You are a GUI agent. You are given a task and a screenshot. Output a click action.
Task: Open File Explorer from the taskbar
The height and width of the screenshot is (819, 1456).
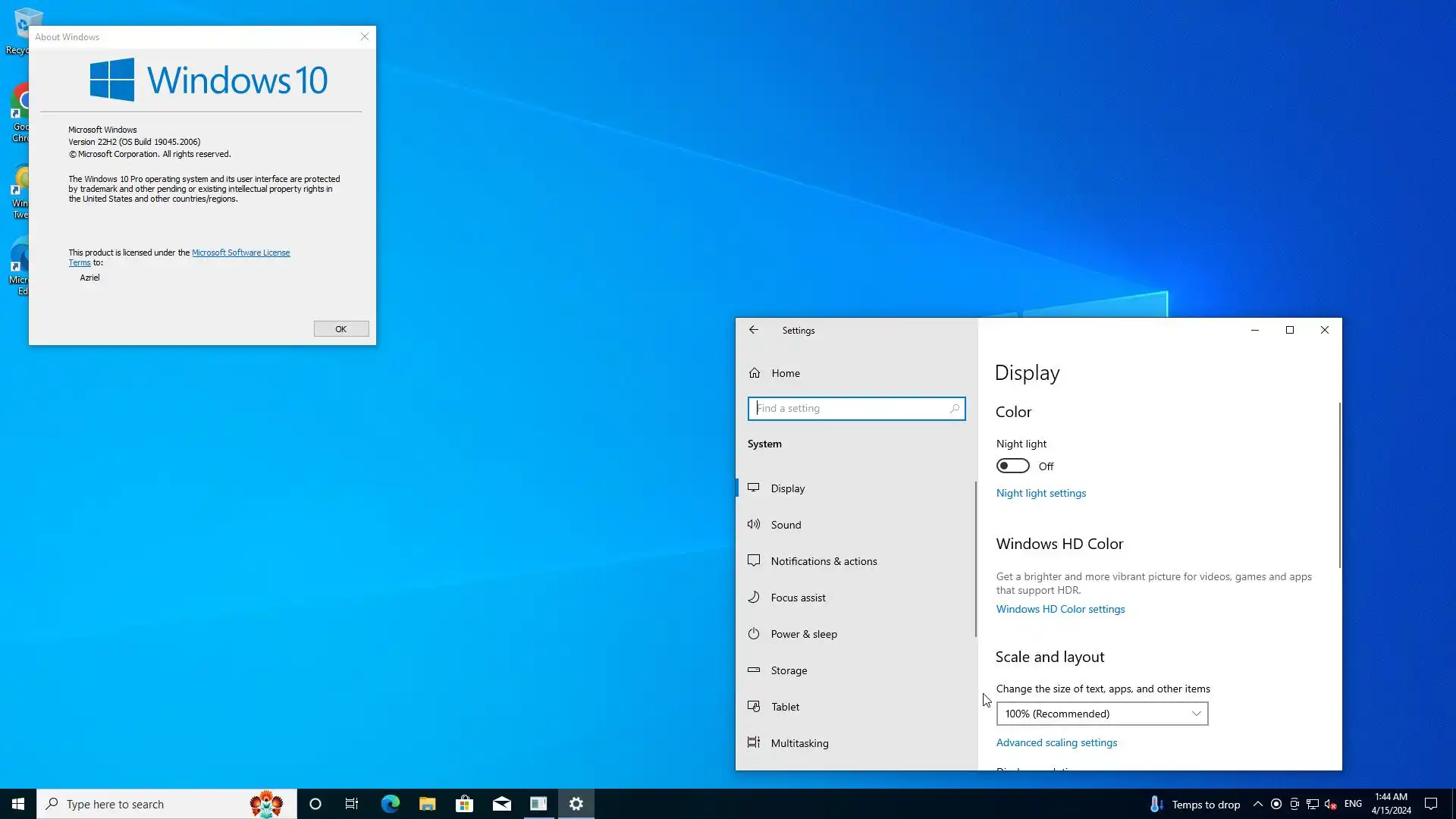(x=427, y=804)
